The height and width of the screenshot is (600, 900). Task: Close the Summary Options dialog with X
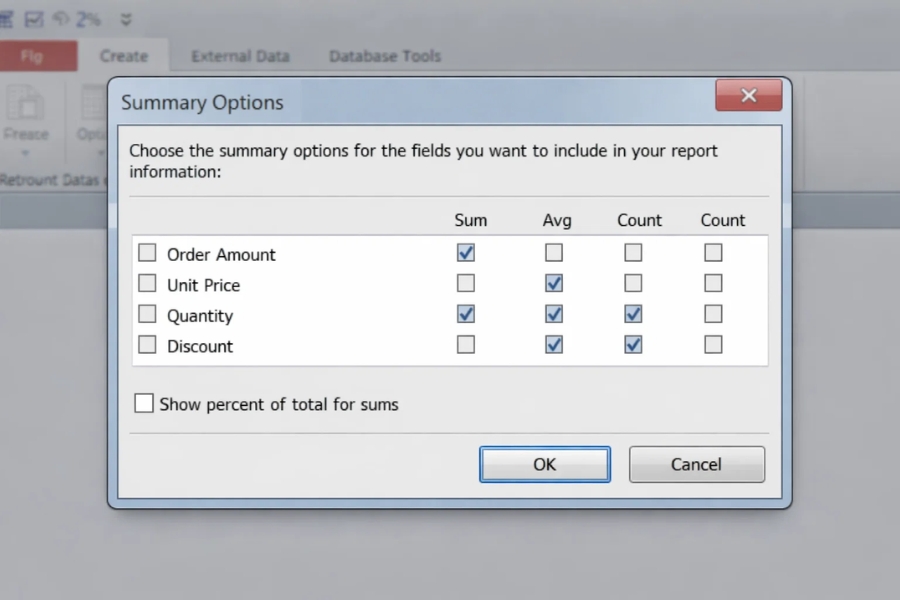point(748,96)
